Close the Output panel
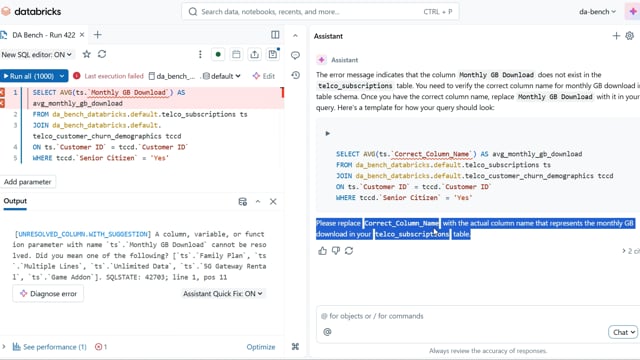Image resolution: width=640 pixels, height=360 pixels. (x=273, y=202)
